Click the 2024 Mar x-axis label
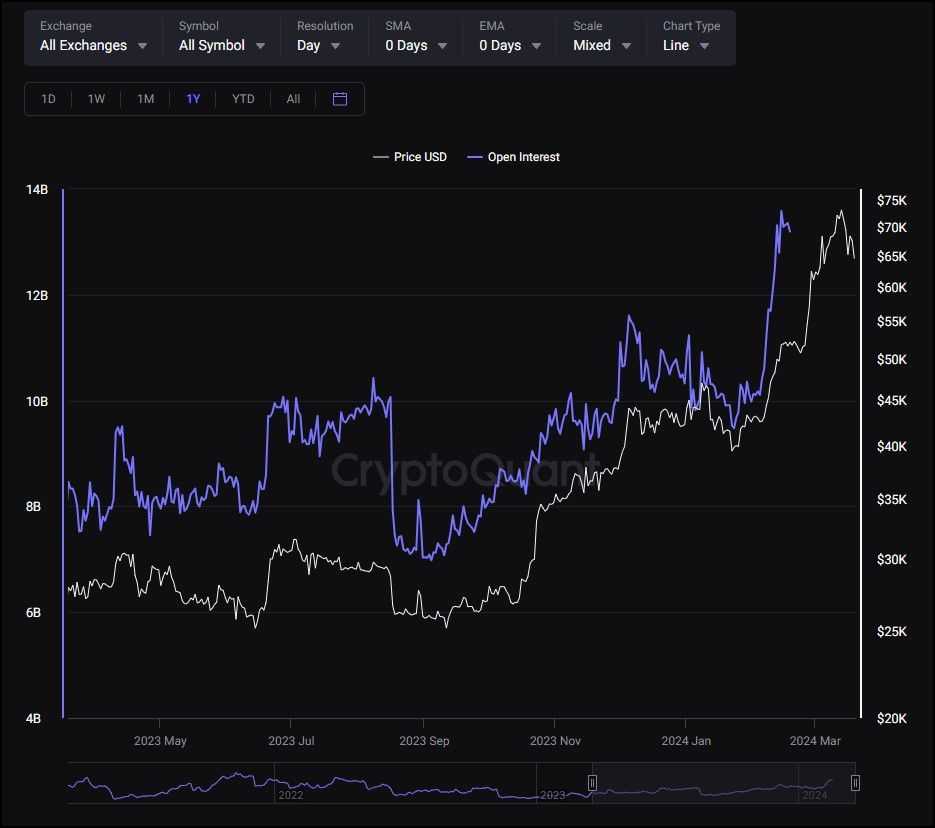This screenshot has width=935, height=828. (815, 741)
